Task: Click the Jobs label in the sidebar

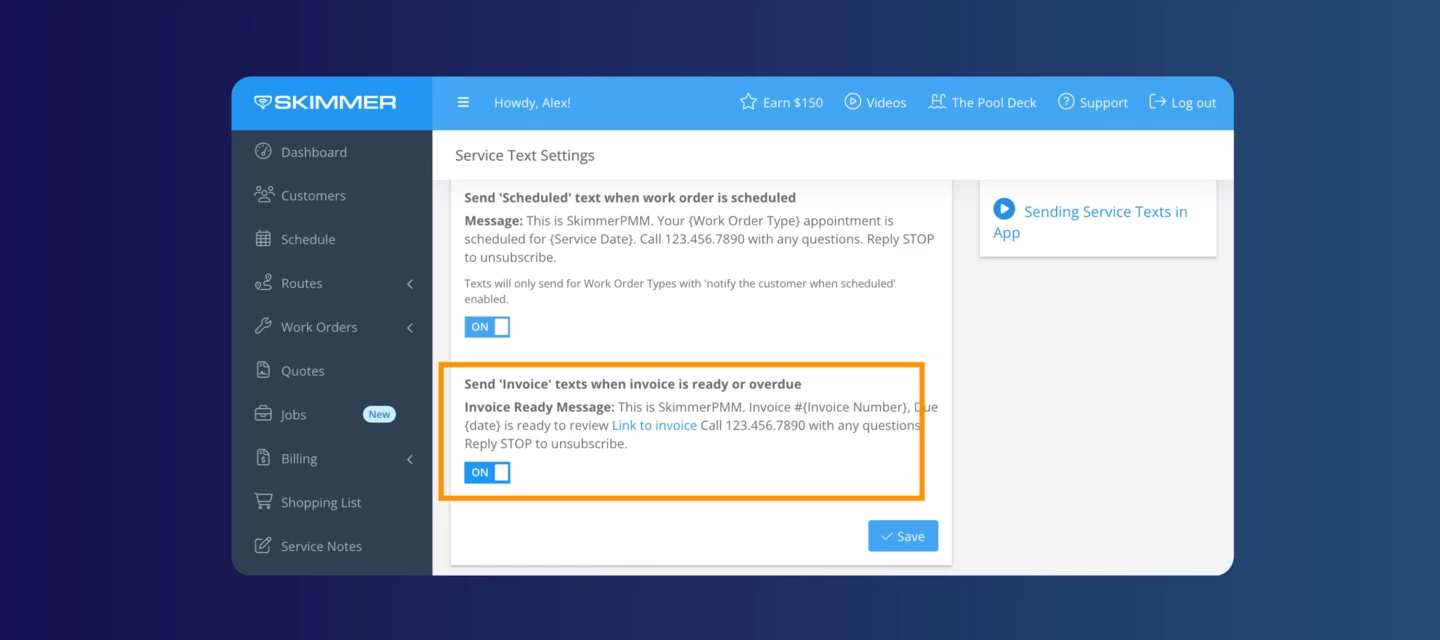Action: (294, 415)
